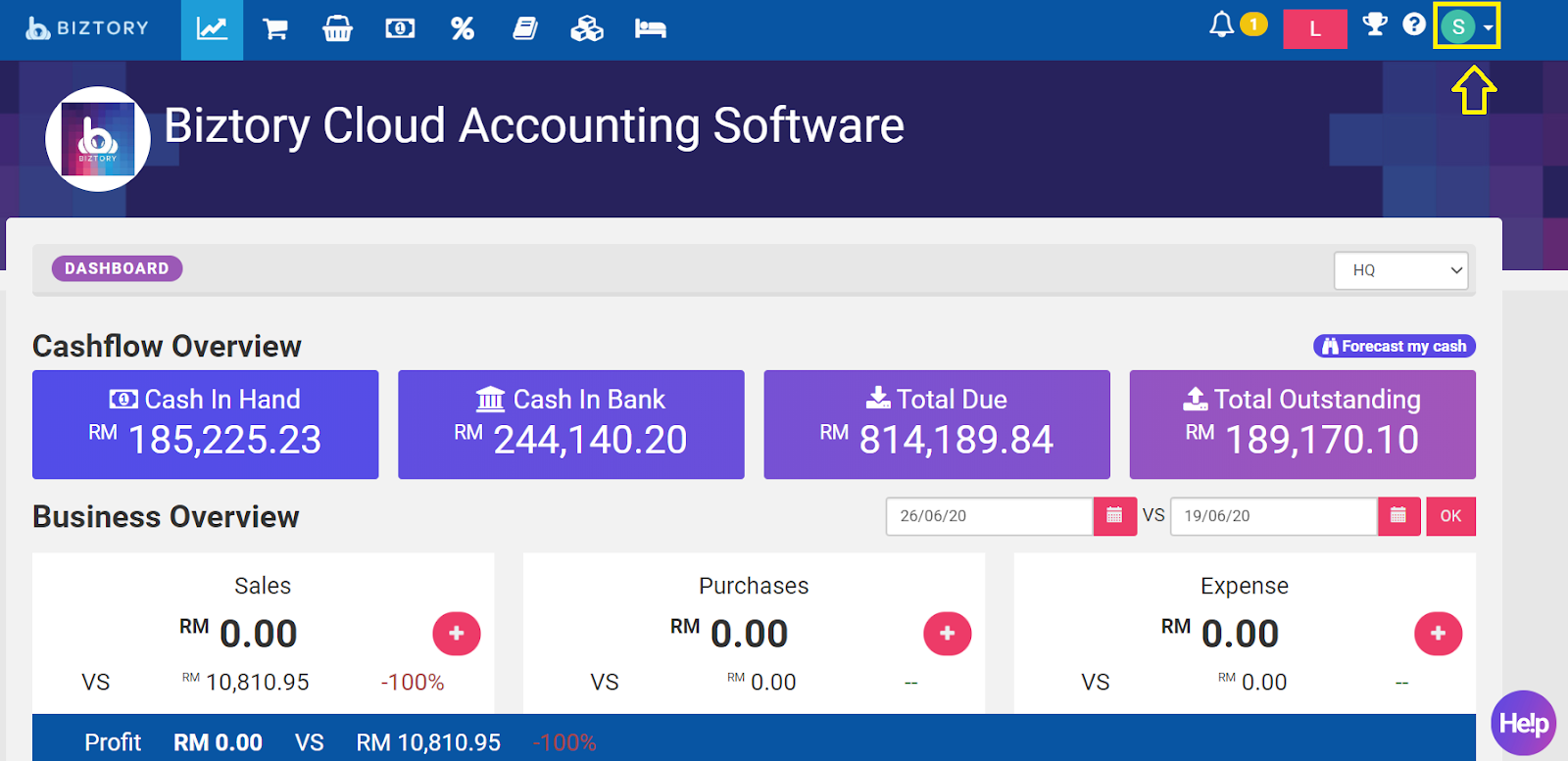The height and width of the screenshot is (761, 1568).
Task: Open calendar picker for 26/06/20 date
Action: 1114,516
